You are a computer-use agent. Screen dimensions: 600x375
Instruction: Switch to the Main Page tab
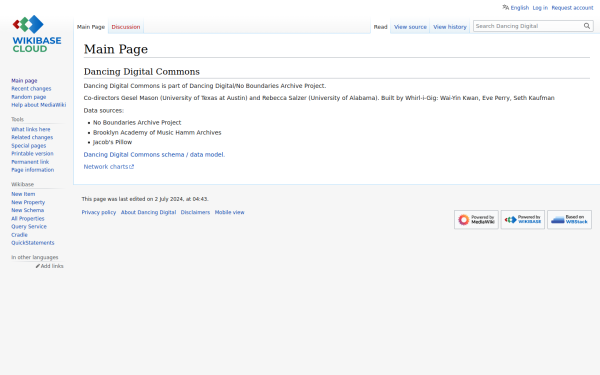coord(91,27)
